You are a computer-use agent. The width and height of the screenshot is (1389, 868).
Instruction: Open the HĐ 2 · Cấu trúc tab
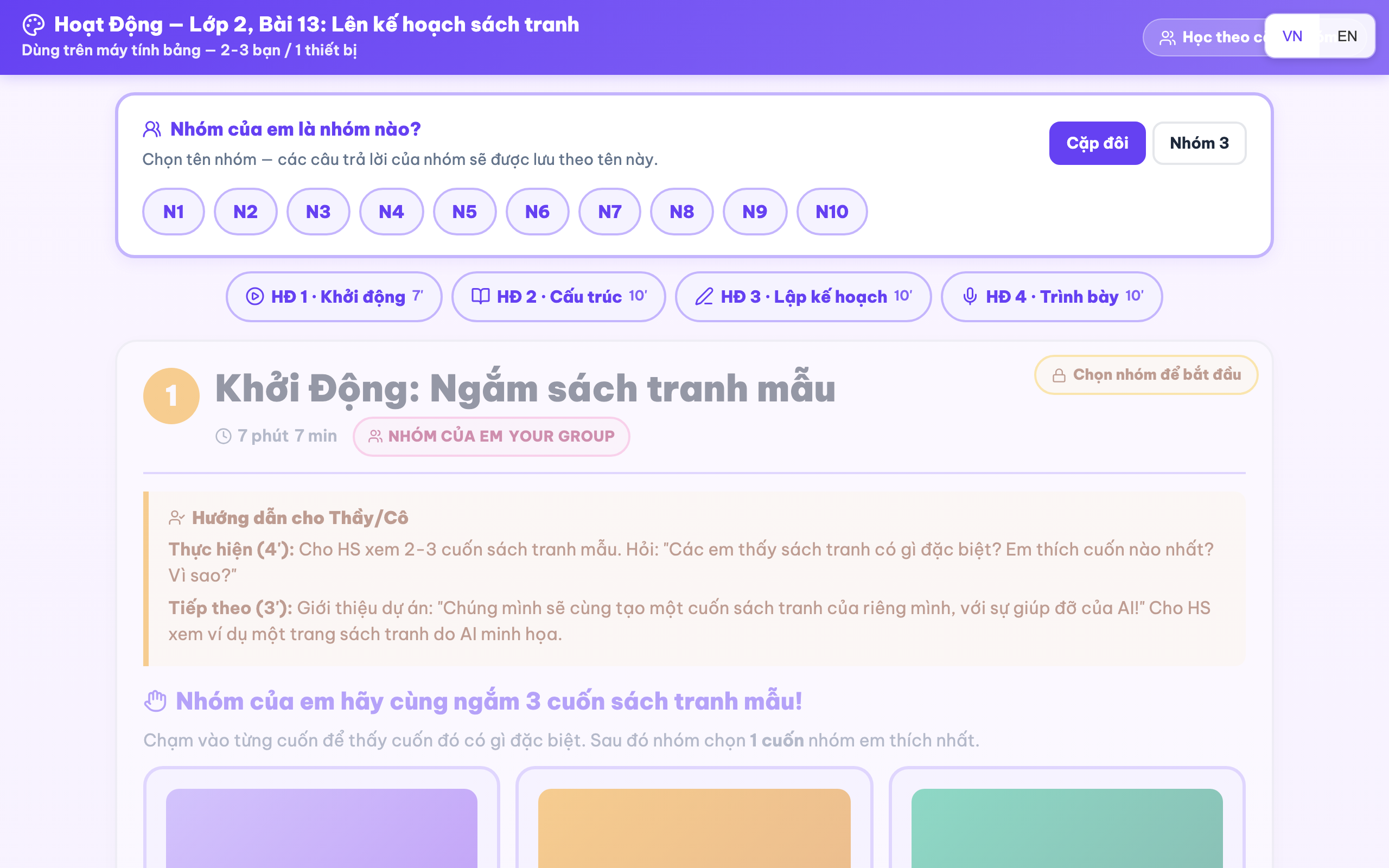[558, 296]
